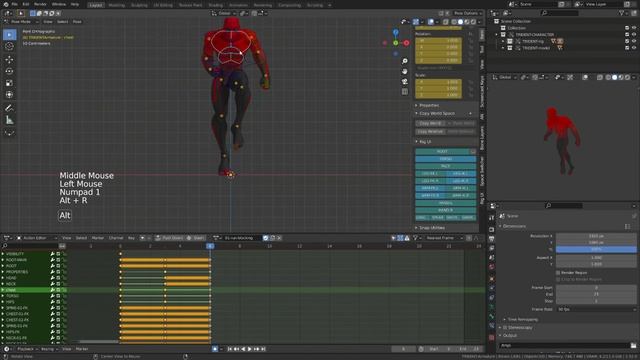The image size is (640, 360).
Task: Switch to the Animation workspace tab
Action: tap(238, 5)
